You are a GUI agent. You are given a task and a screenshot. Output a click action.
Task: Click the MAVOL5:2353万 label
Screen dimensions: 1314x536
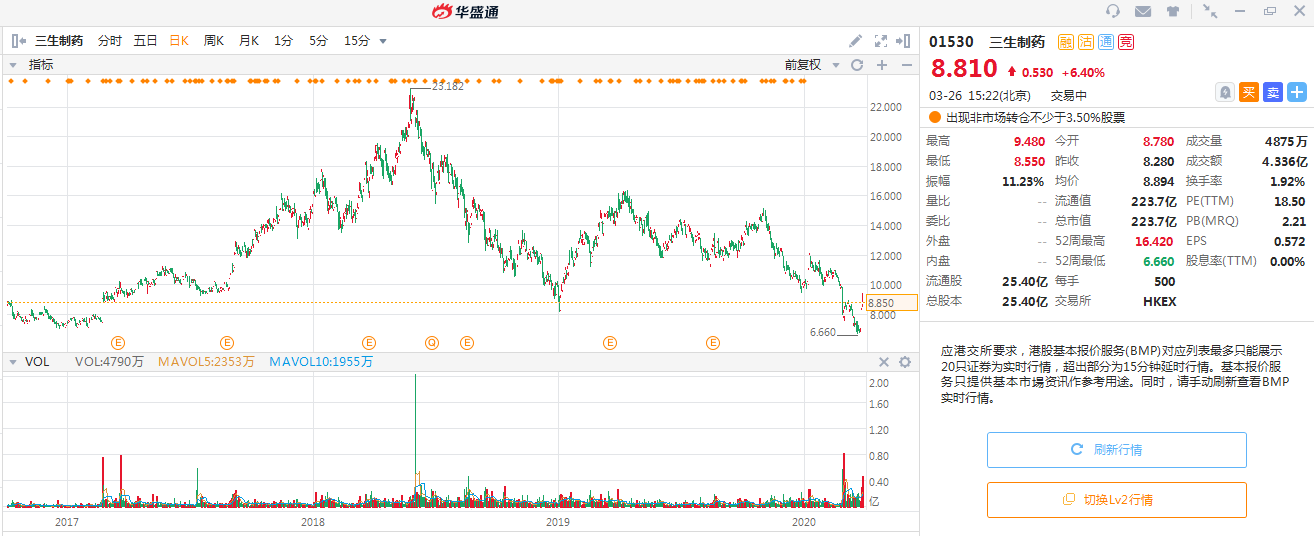pos(206,362)
